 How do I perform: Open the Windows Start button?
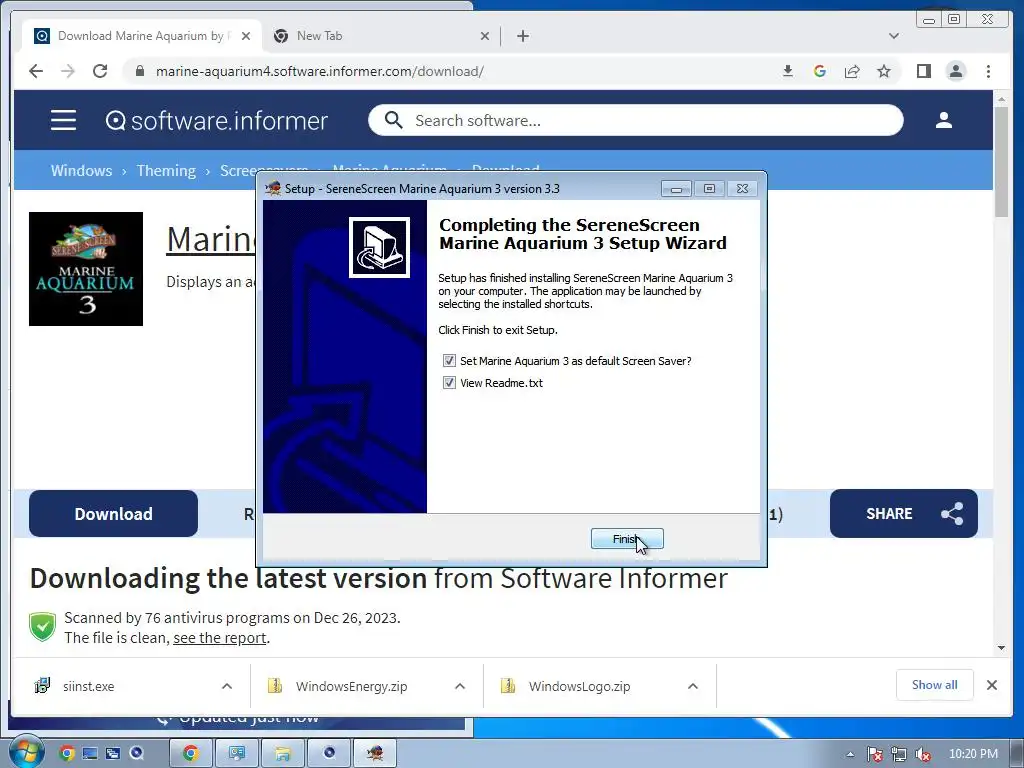point(26,753)
